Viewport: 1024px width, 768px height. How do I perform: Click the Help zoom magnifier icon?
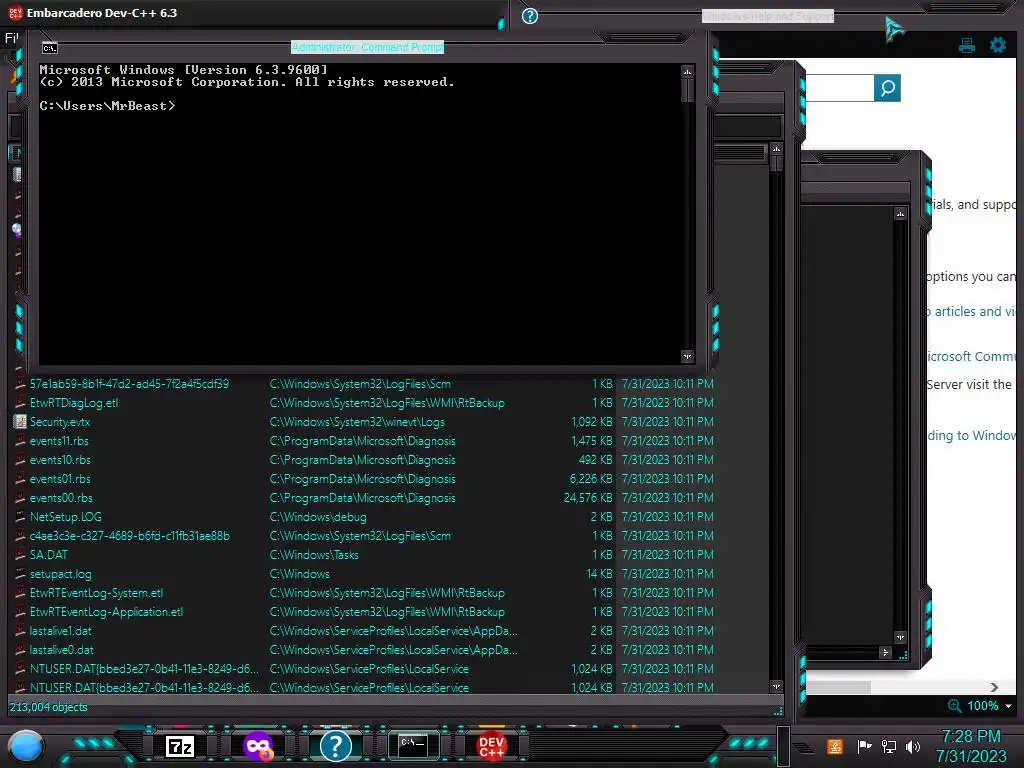coord(954,705)
